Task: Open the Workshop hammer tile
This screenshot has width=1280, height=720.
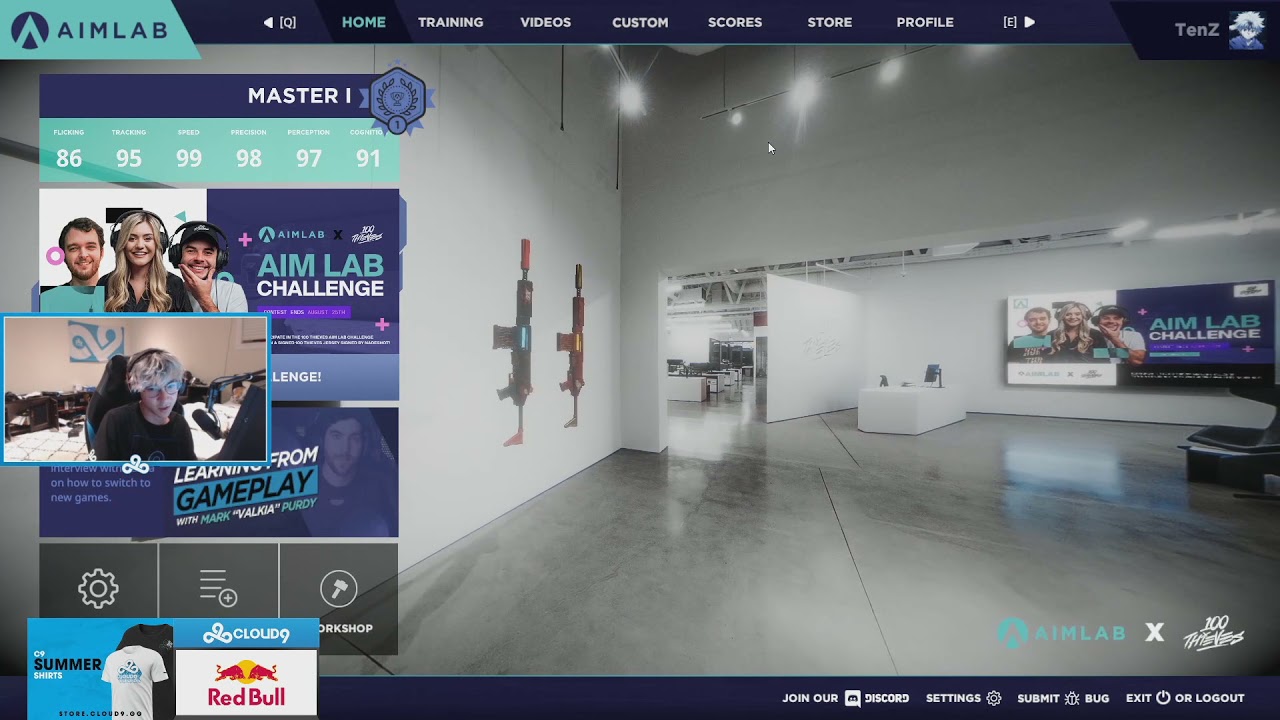Action: click(x=339, y=598)
